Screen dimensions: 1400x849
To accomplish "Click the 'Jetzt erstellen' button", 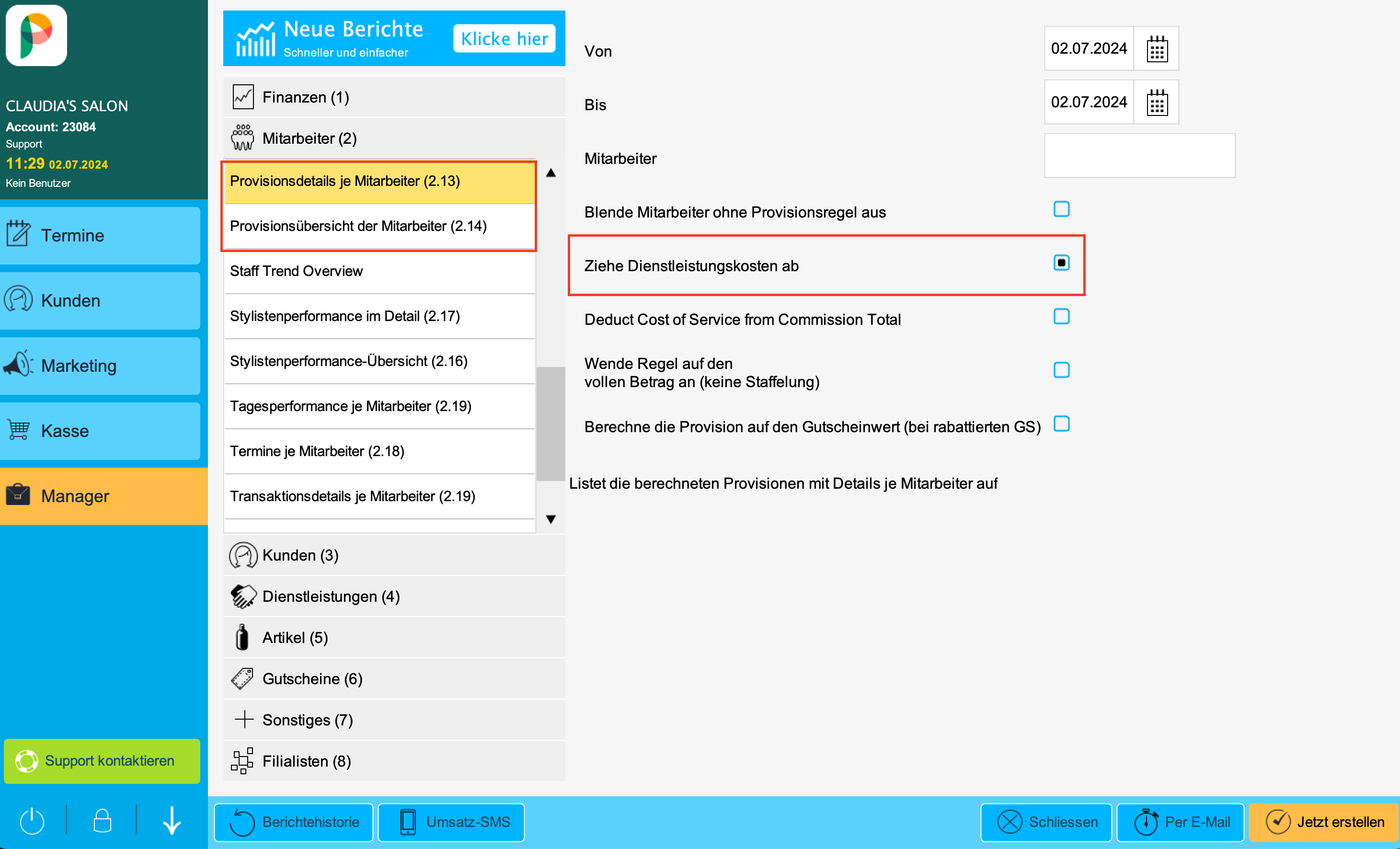I will (1323, 822).
